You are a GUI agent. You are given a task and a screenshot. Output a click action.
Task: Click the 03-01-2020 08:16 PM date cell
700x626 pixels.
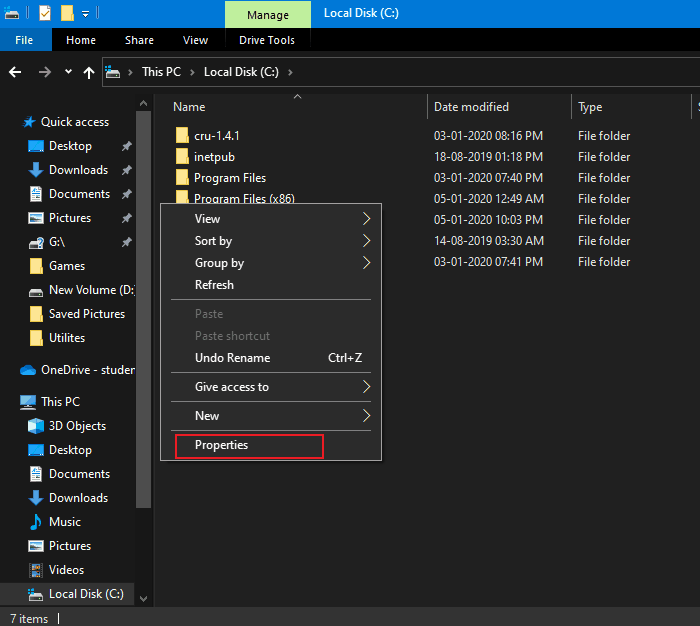pyautogui.click(x=488, y=136)
